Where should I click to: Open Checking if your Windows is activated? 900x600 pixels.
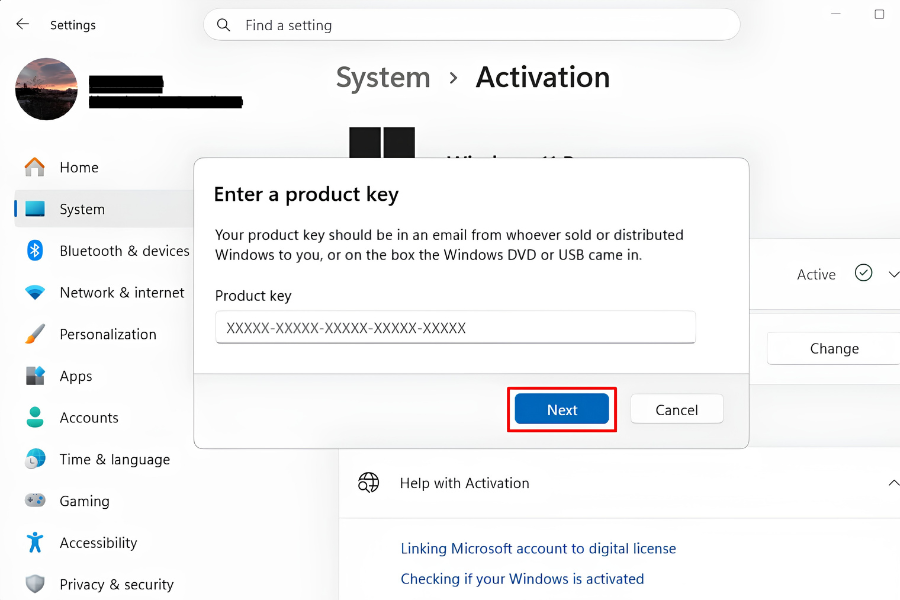(522, 579)
